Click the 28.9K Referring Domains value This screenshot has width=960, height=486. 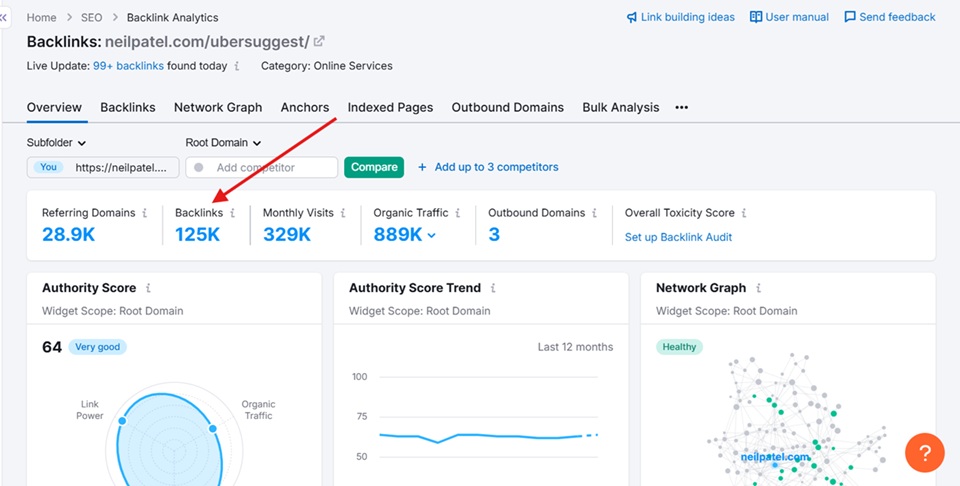click(x=69, y=234)
